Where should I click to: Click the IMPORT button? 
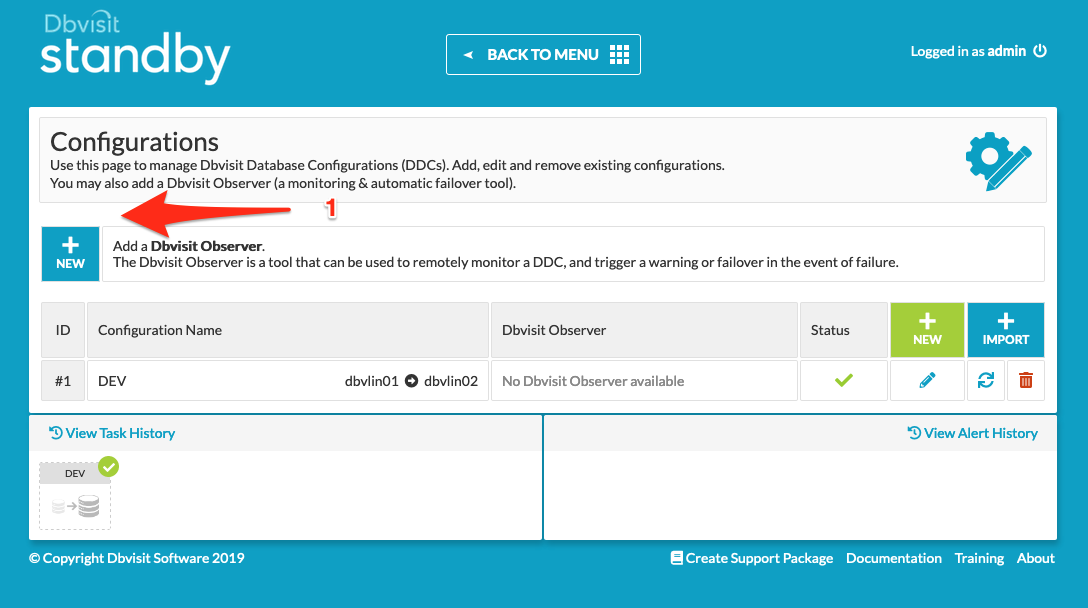(x=1005, y=330)
